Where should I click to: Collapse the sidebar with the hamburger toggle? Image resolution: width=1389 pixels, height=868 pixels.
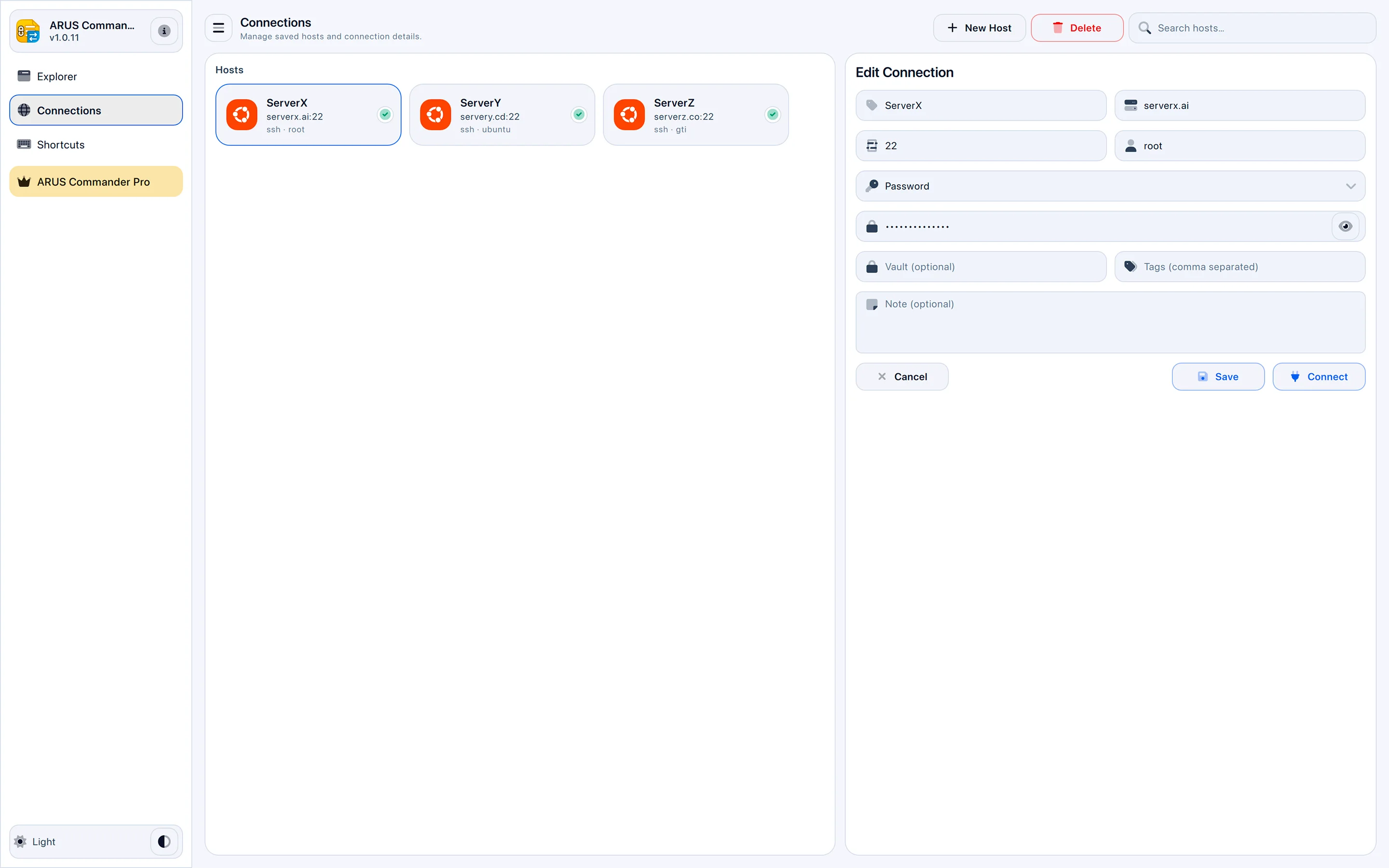coord(218,27)
